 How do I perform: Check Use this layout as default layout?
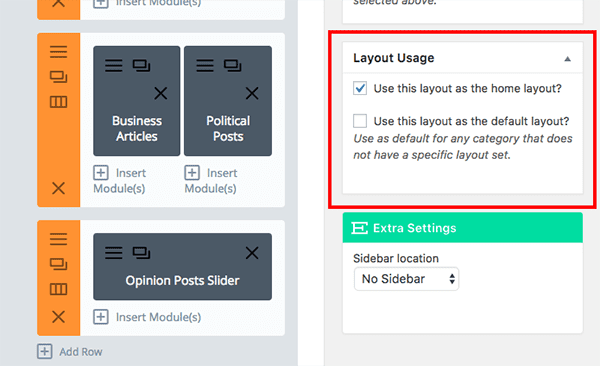click(360, 121)
